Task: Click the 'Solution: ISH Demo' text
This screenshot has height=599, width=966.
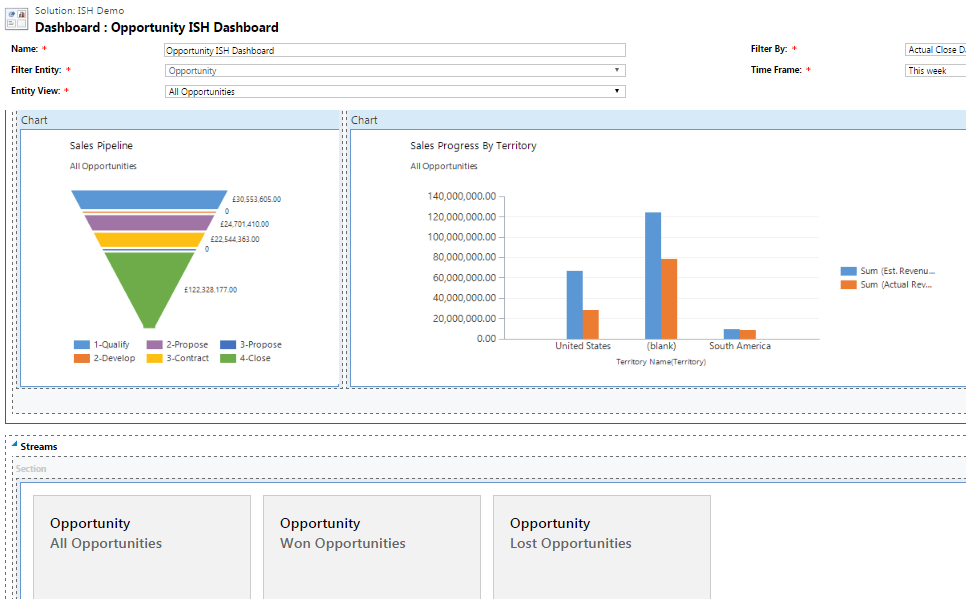Action: (x=79, y=10)
